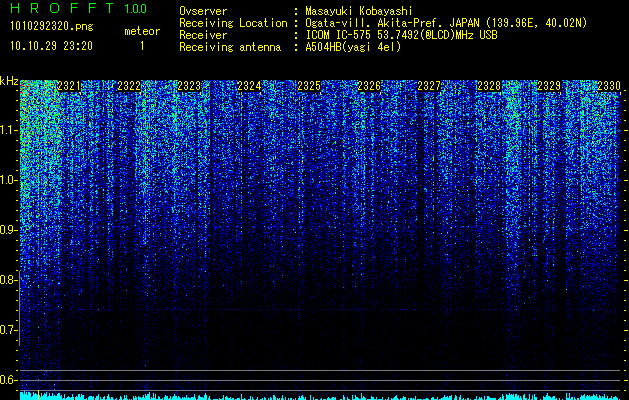629x400 pixels.
Task: Click the 'Ovserver' field label
Action: point(203,11)
